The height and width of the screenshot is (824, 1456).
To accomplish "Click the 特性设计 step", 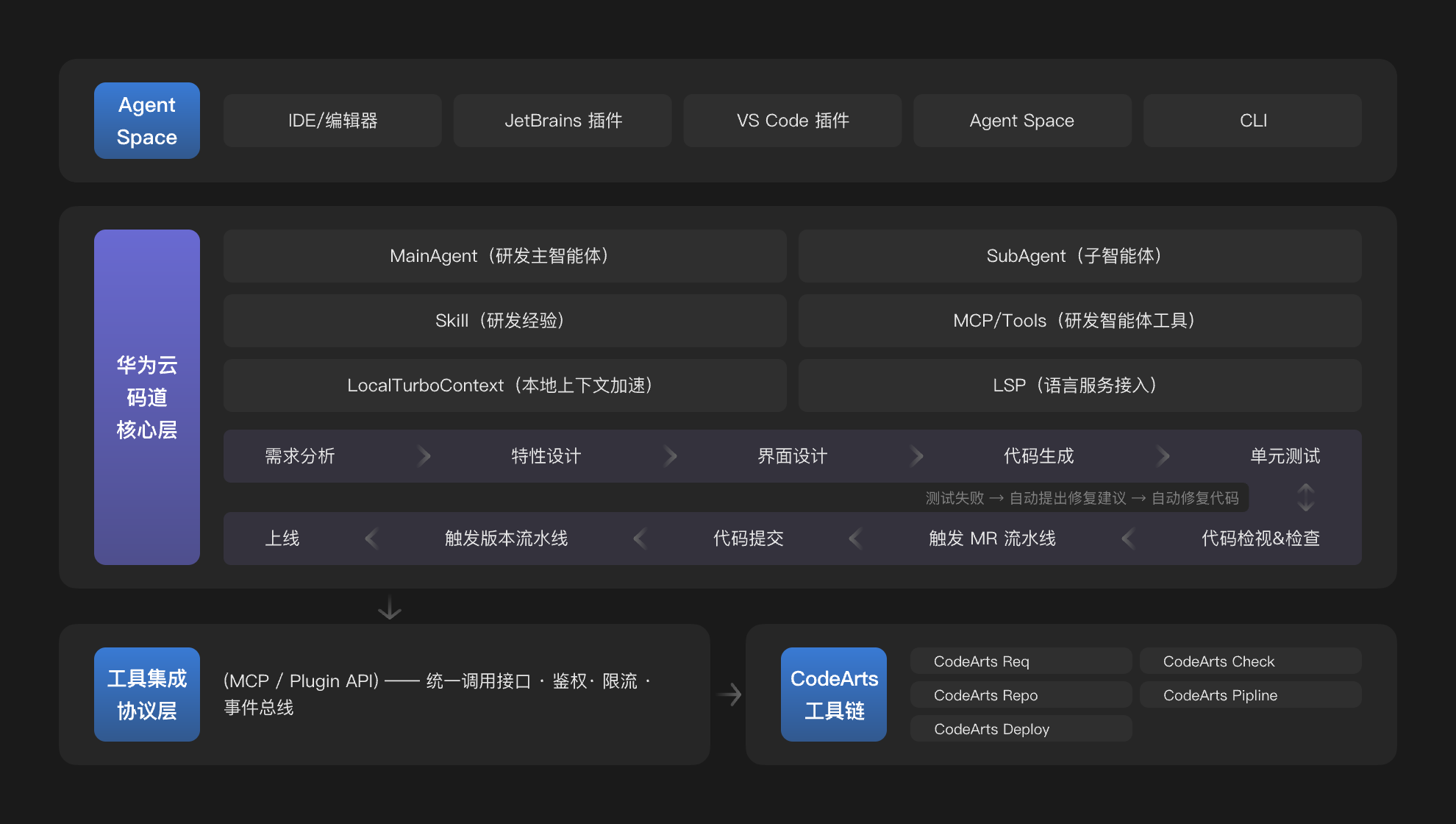I will click(x=546, y=456).
